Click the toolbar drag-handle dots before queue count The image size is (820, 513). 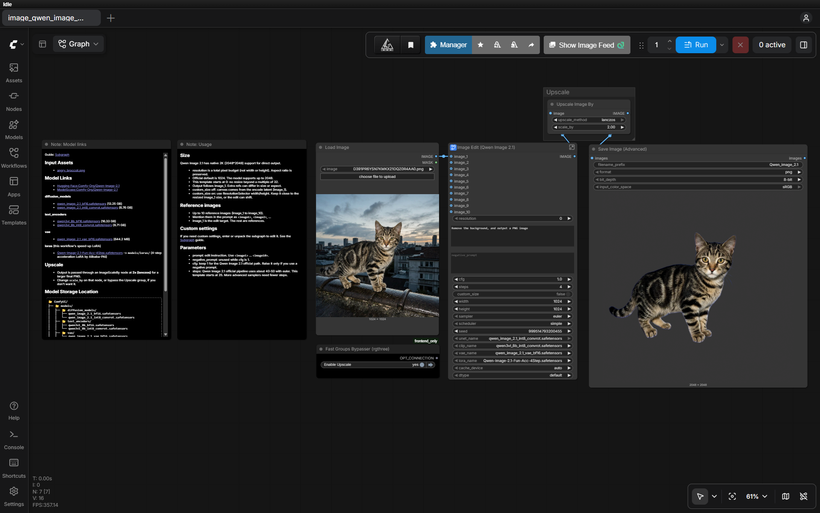click(641, 45)
